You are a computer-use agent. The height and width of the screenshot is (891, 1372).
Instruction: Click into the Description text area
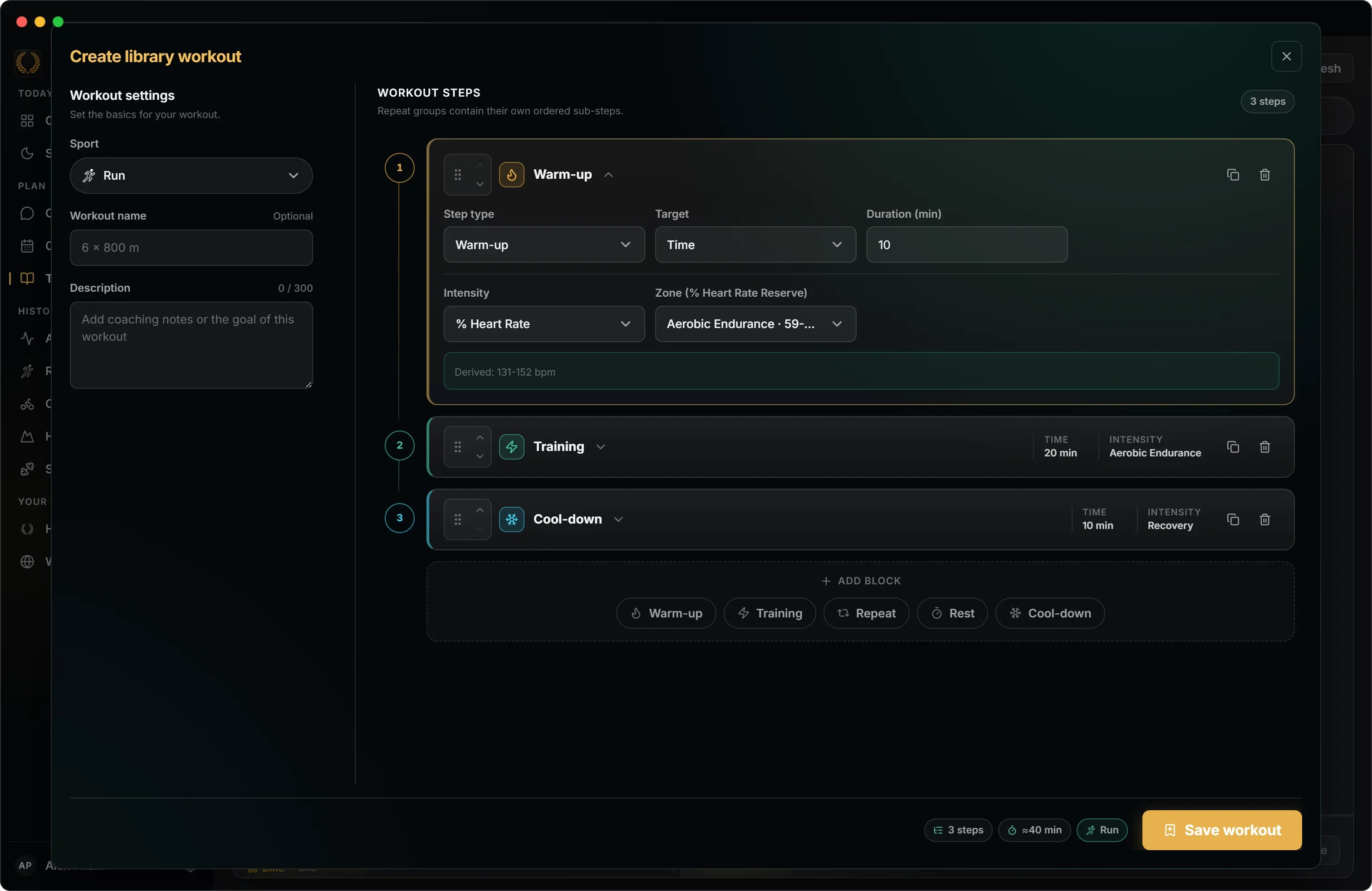(x=191, y=345)
